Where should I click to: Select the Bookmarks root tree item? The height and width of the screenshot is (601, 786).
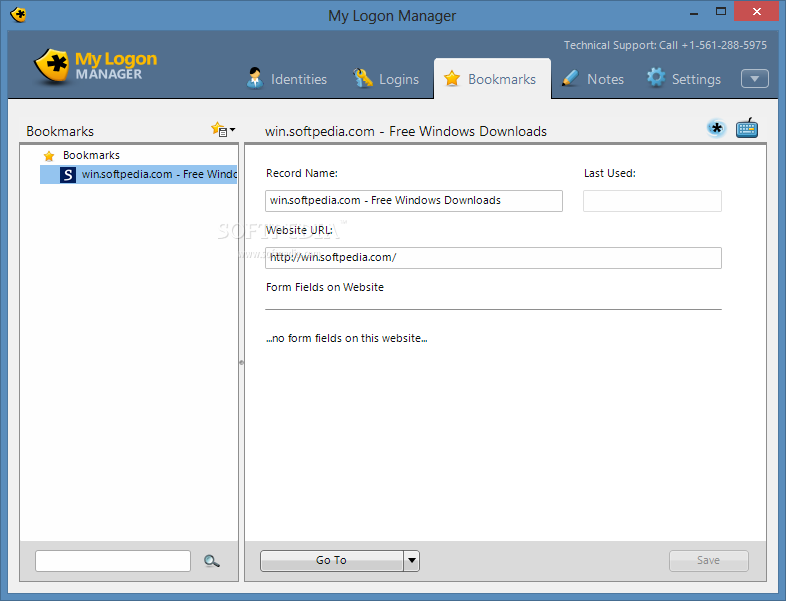pyautogui.click(x=91, y=155)
